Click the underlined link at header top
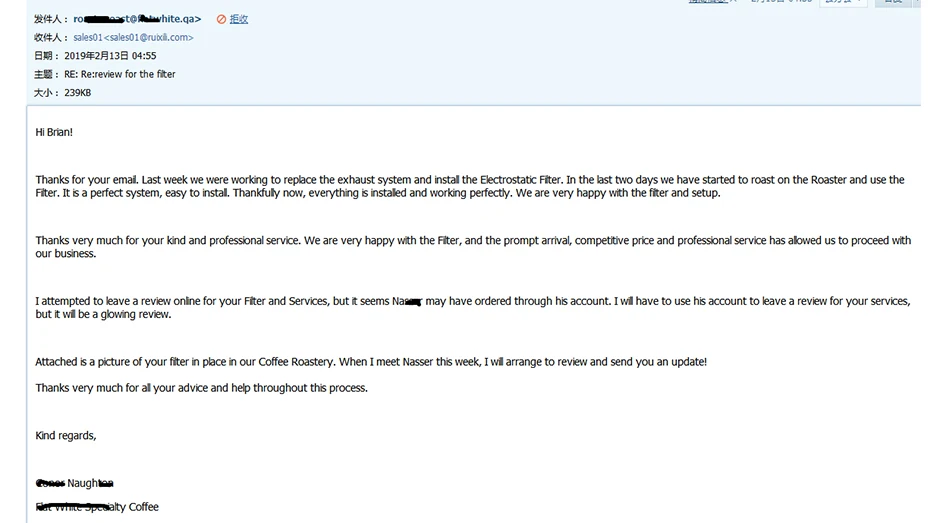This screenshot has width=950, height=523. tap(708, 2)
